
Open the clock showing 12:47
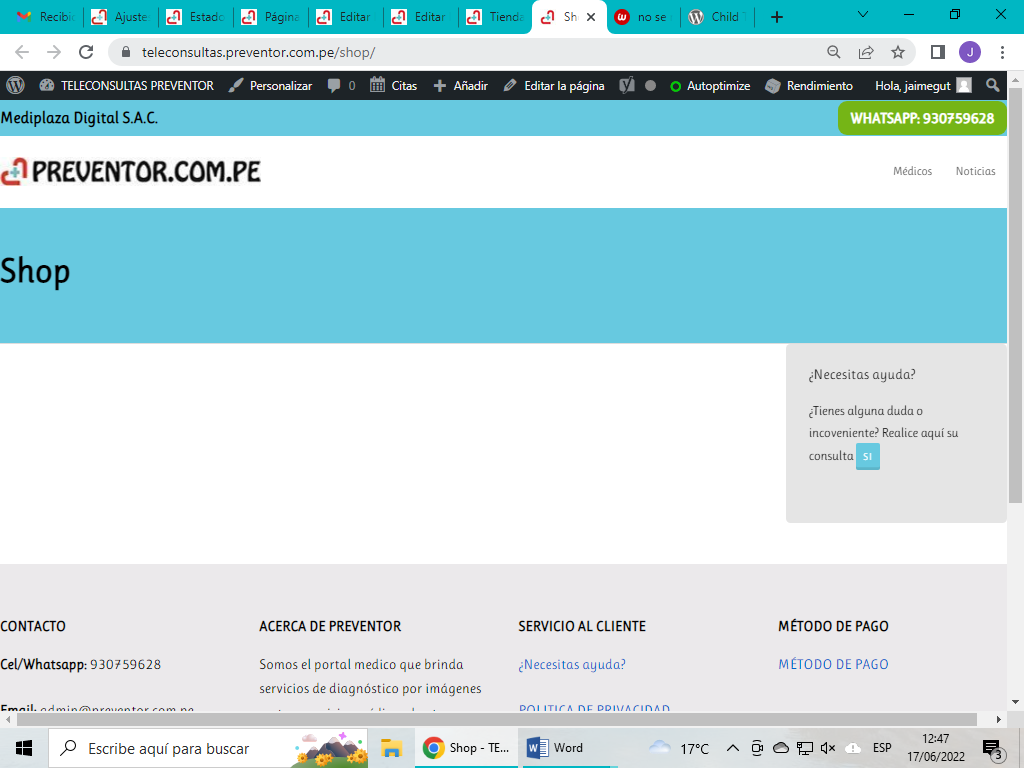click(x=935, y=748)
